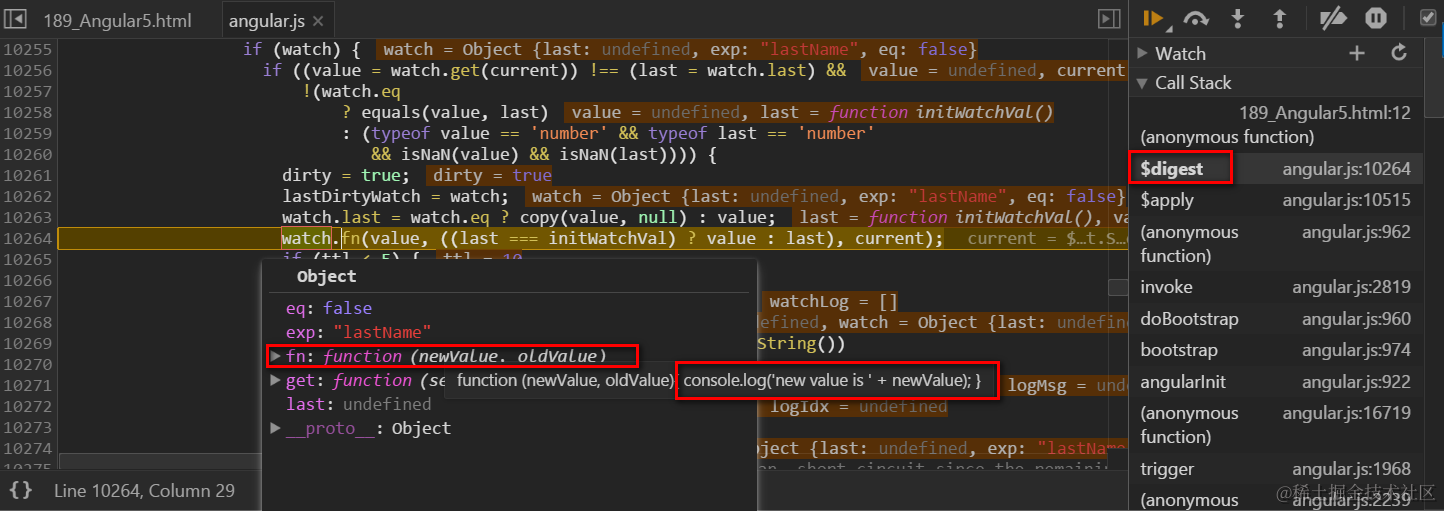Step out of the current function
1444x511 pixels.
click(x=1278, y=18)
